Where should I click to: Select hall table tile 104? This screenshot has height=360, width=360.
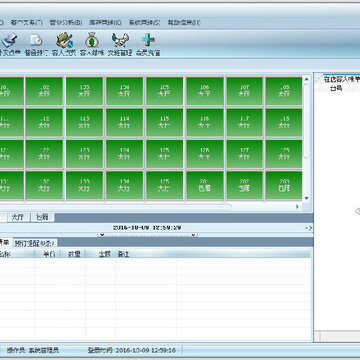[125, 91]
